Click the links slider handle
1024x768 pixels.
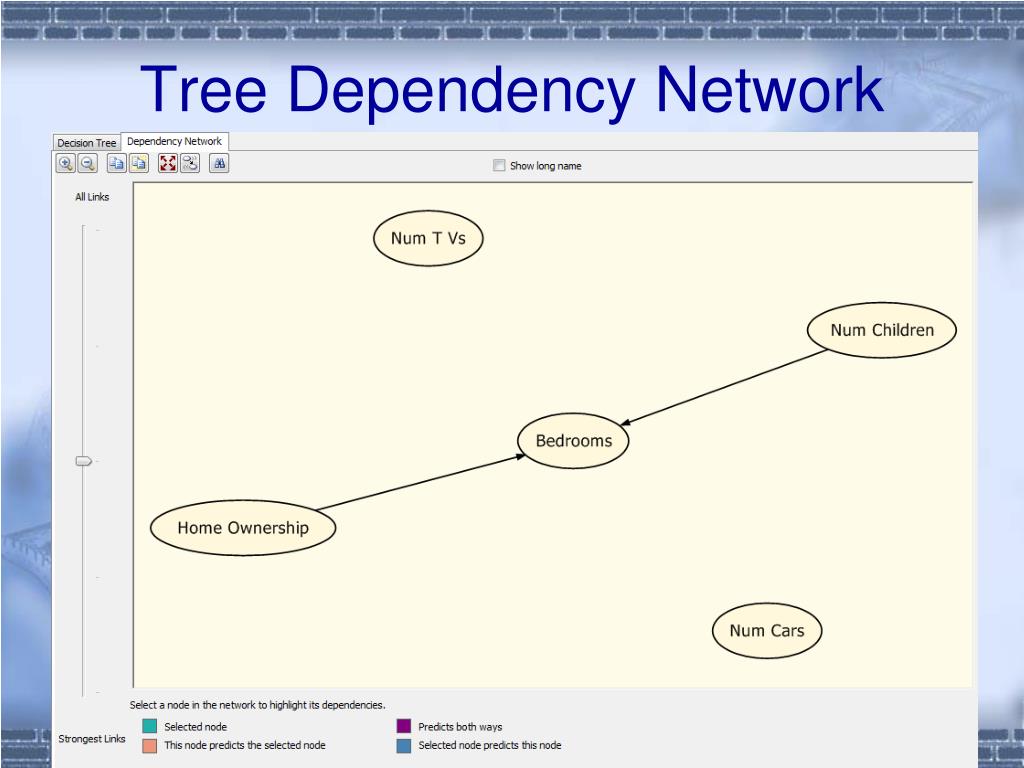tap(84, 461)
